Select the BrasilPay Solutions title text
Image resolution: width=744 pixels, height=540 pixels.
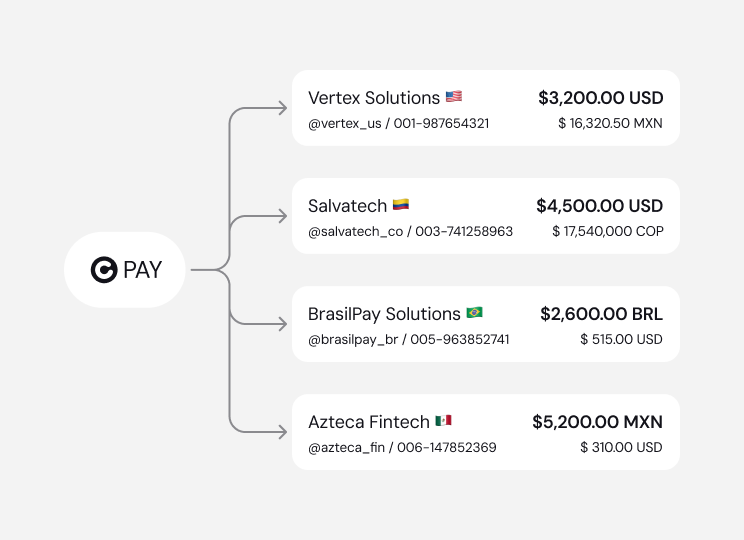[x=384, y=314]
